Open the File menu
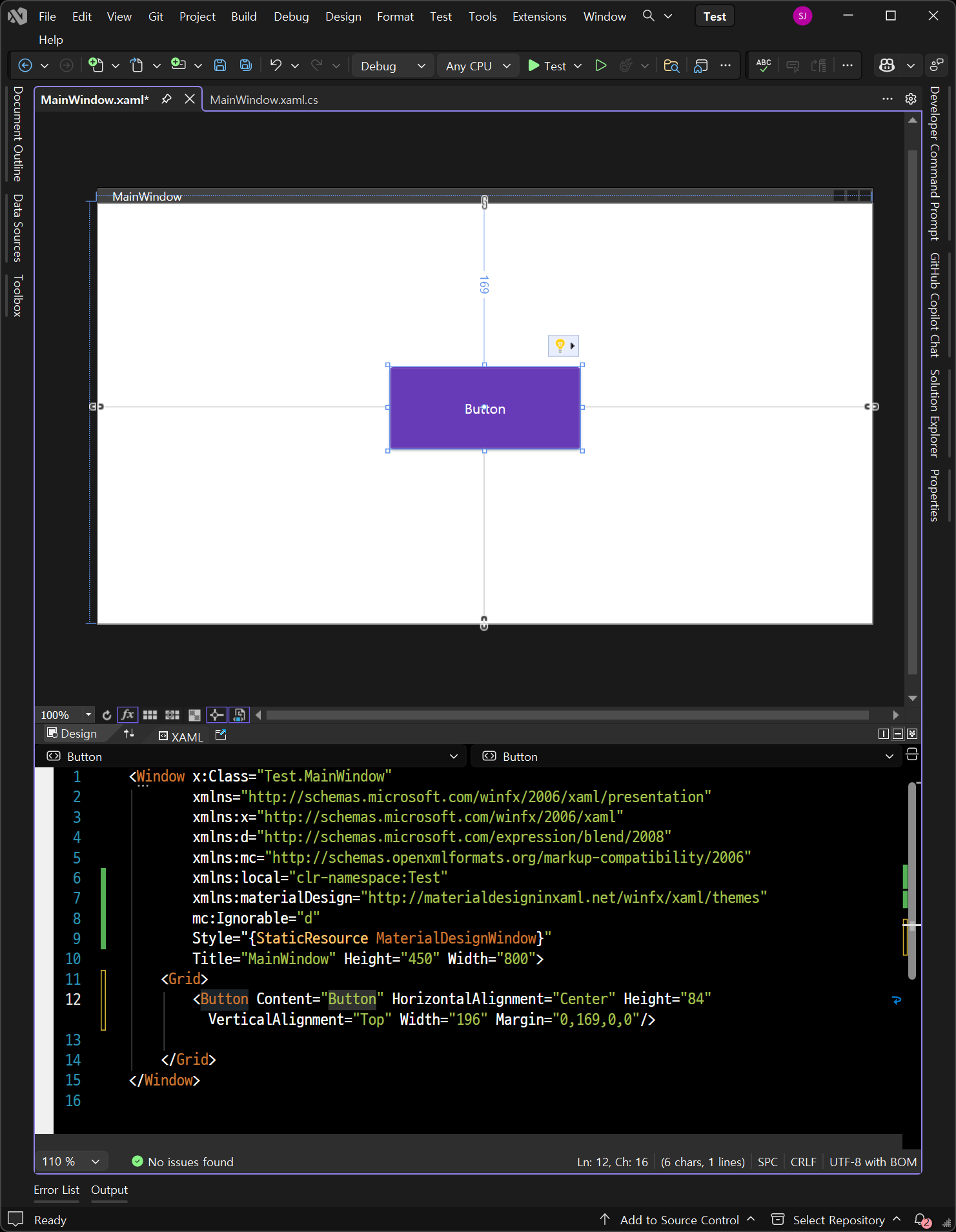This screenshot has width=956, height=1232. 47,16
